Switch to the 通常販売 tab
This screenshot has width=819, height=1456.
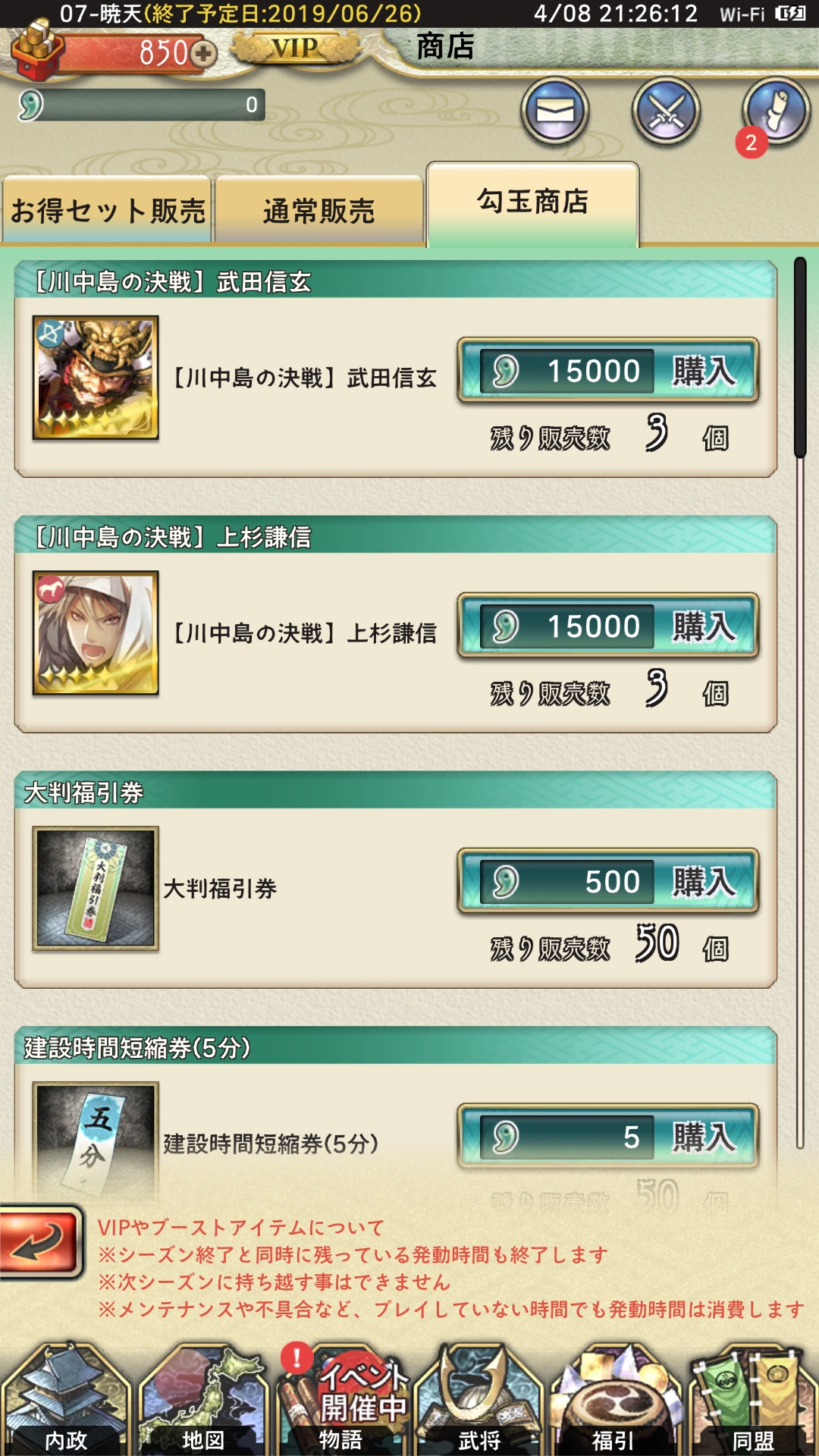point(319,210)
